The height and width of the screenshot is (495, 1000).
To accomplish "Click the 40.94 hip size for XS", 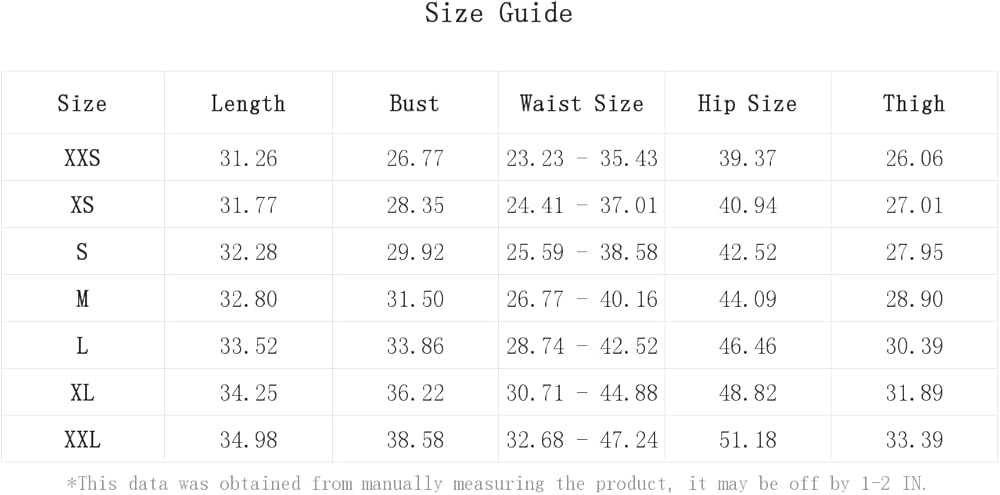I will click(747, 205).
